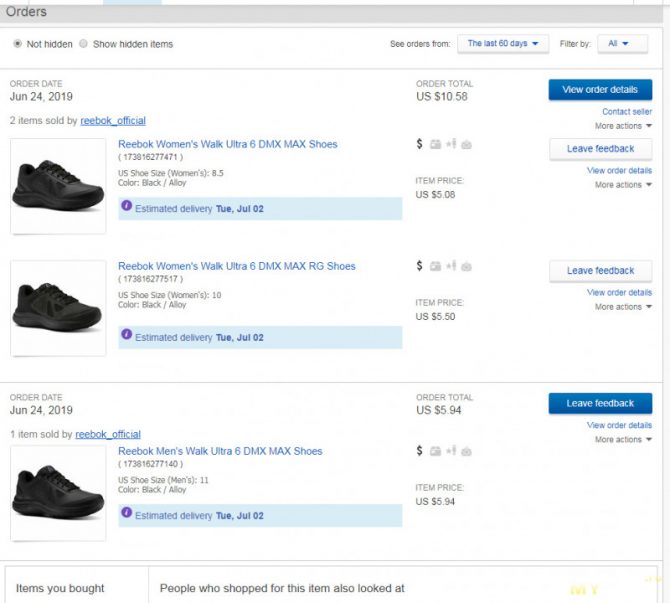The image size is (670, 603).
Task: Open reebok_official seller link in first order
Action: (x=113, y=121)
